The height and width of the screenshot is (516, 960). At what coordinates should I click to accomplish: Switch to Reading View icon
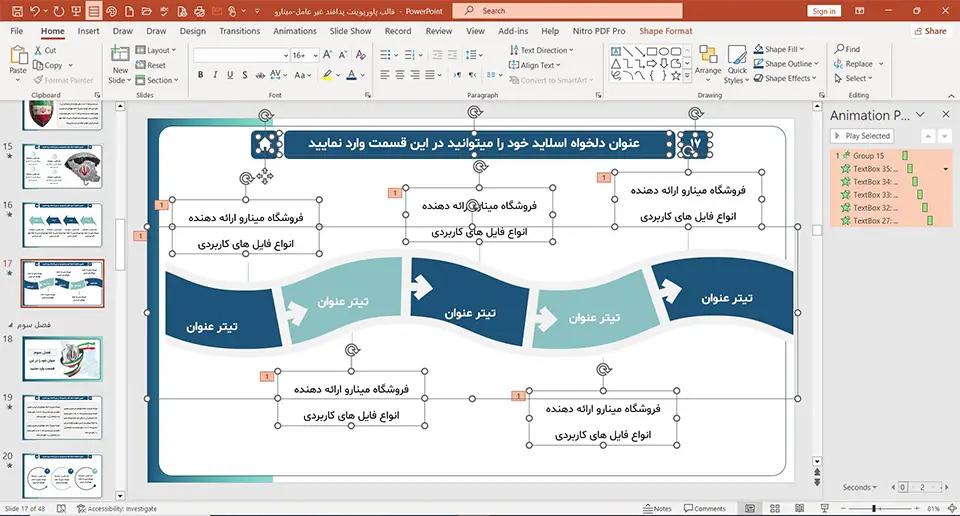click(799, 509)
